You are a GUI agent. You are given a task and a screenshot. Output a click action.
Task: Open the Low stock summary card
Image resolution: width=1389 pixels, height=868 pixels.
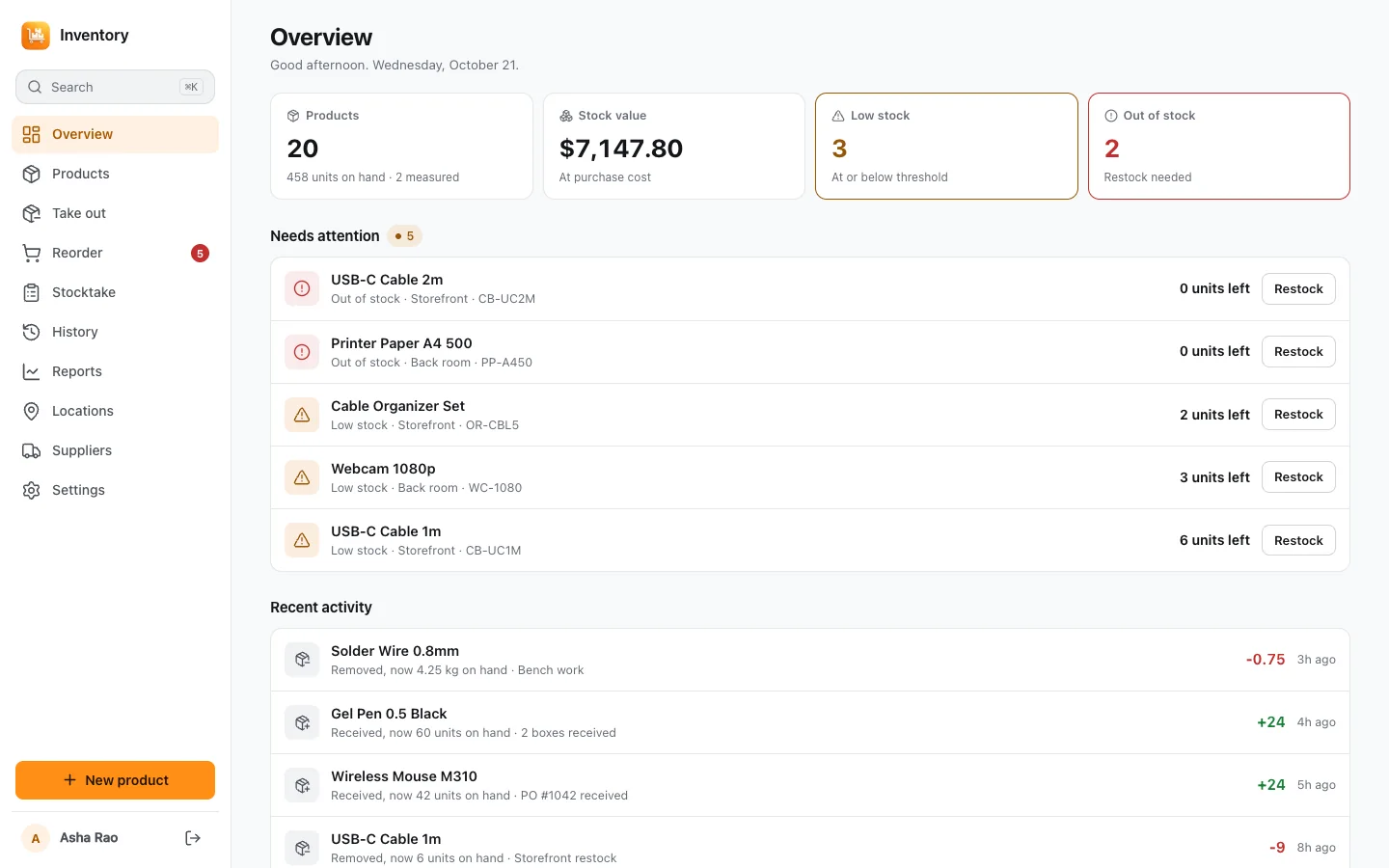946,147
